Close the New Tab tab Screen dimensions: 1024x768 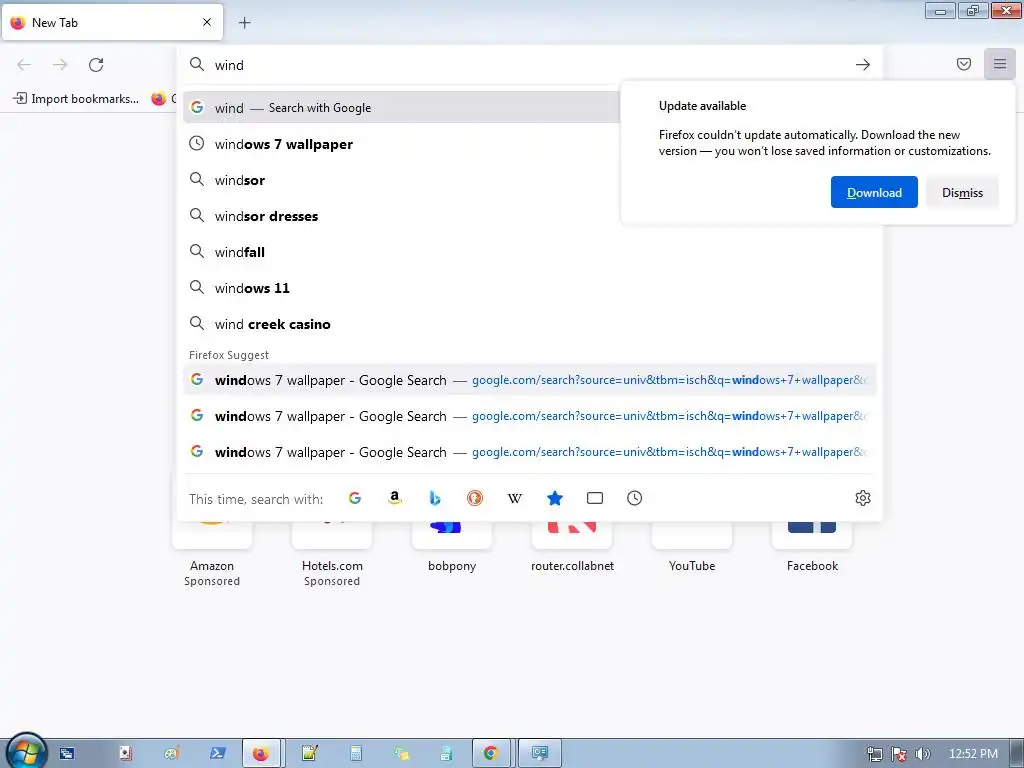[x=206, y=22]
